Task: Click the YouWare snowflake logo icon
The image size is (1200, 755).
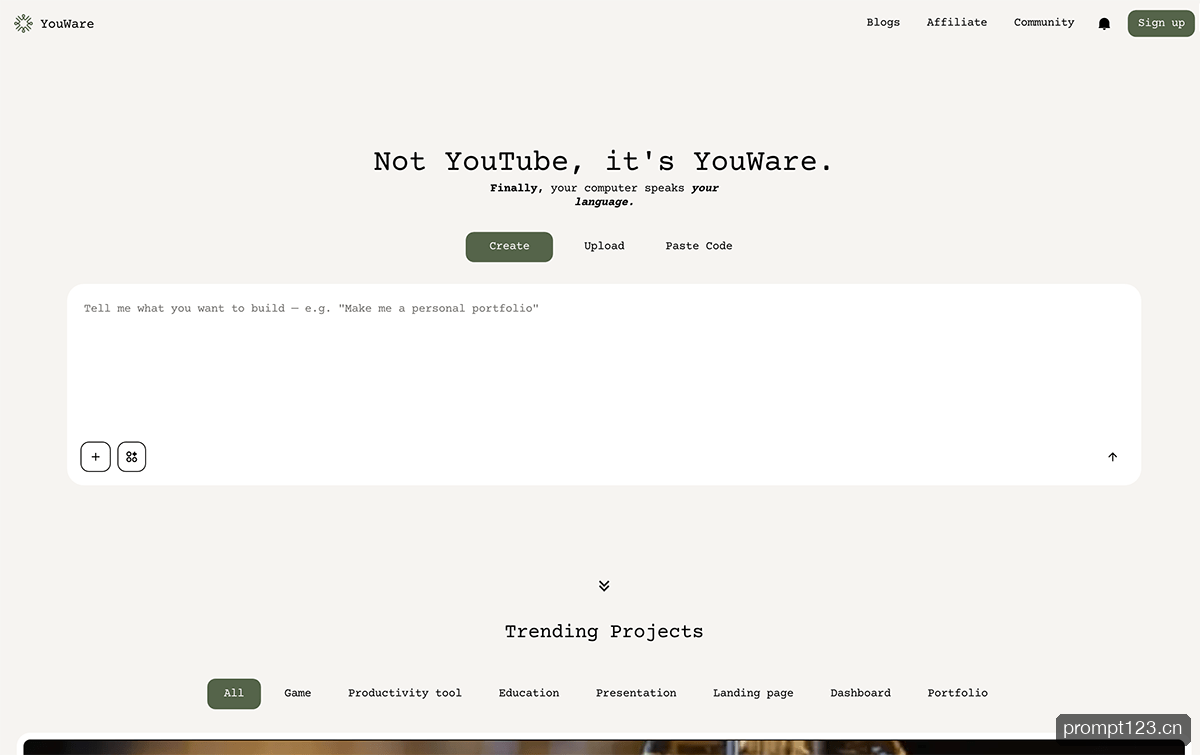Action: (23, 23)
